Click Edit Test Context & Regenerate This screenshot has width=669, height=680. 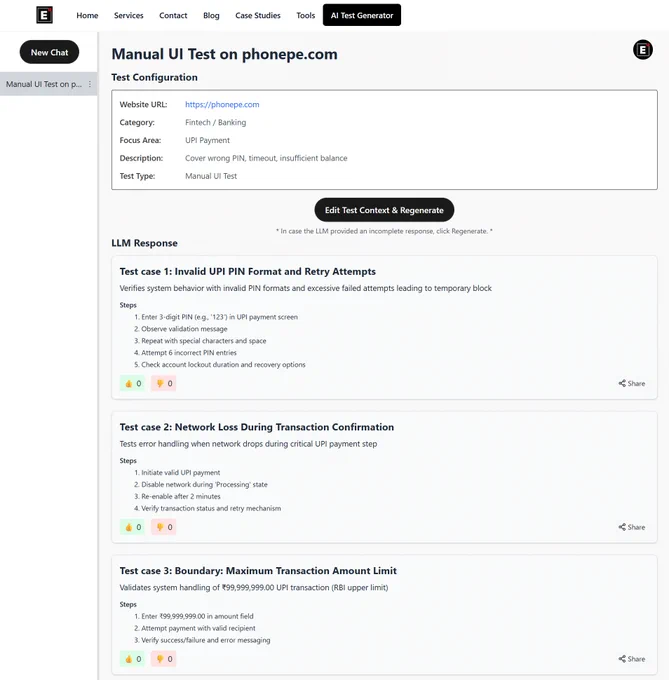384,210
